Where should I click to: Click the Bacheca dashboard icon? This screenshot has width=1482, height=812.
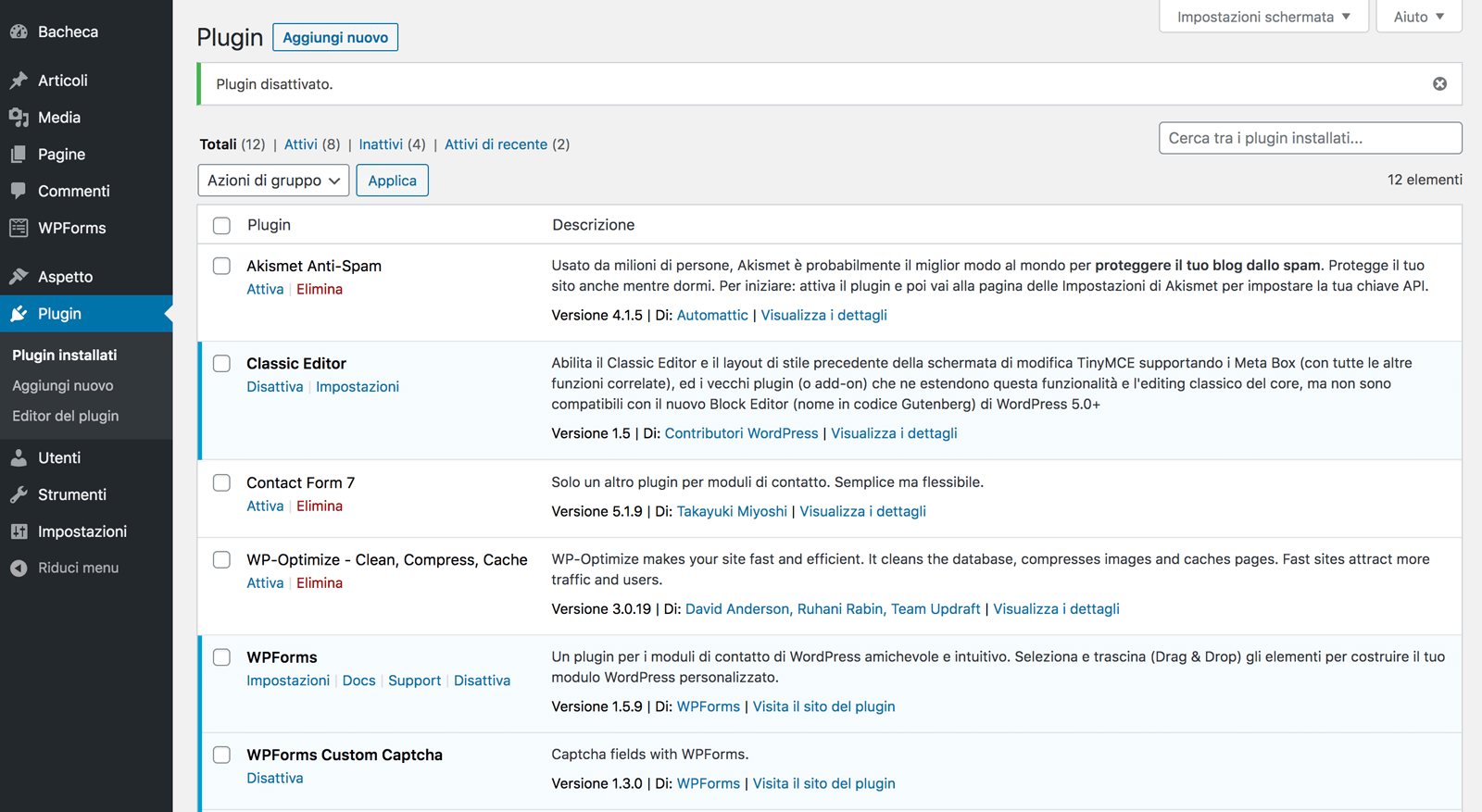[x=19, y=31]
